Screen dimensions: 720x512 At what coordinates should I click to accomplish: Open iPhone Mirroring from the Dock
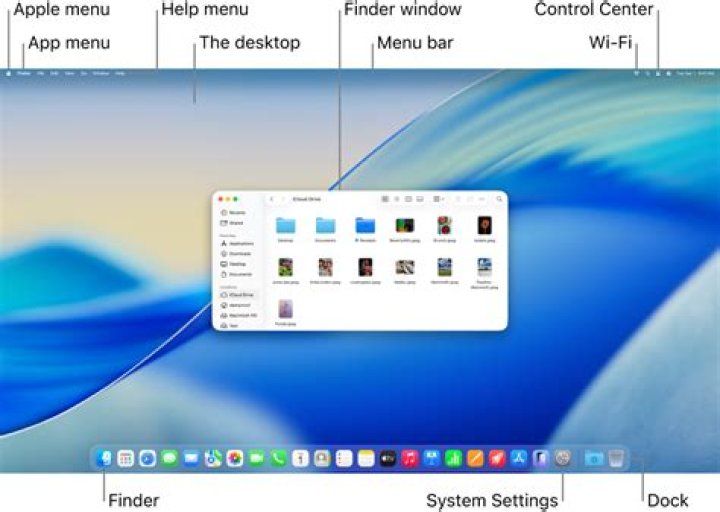coord(541,458)
